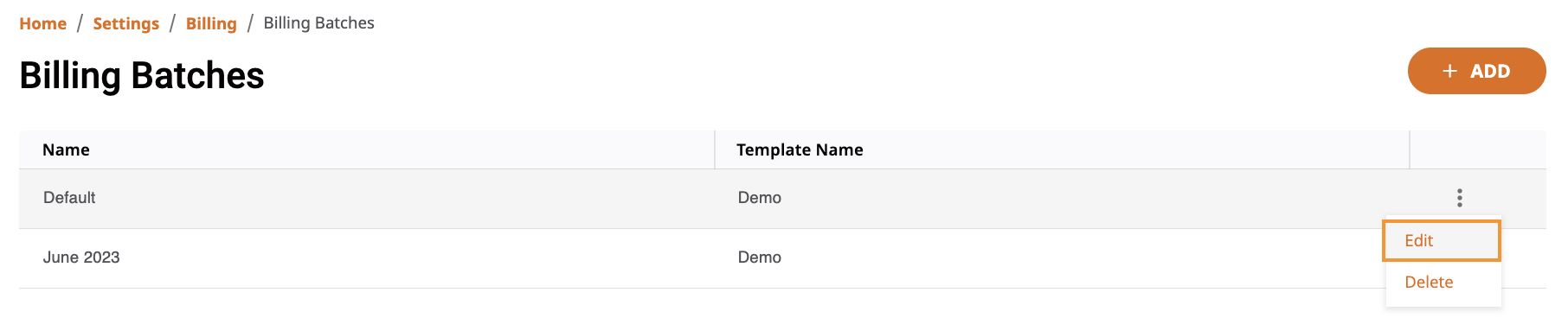The image size is (1568, 318).
Task: Add a new billing batch
Action: click(x=1476, y=71)
